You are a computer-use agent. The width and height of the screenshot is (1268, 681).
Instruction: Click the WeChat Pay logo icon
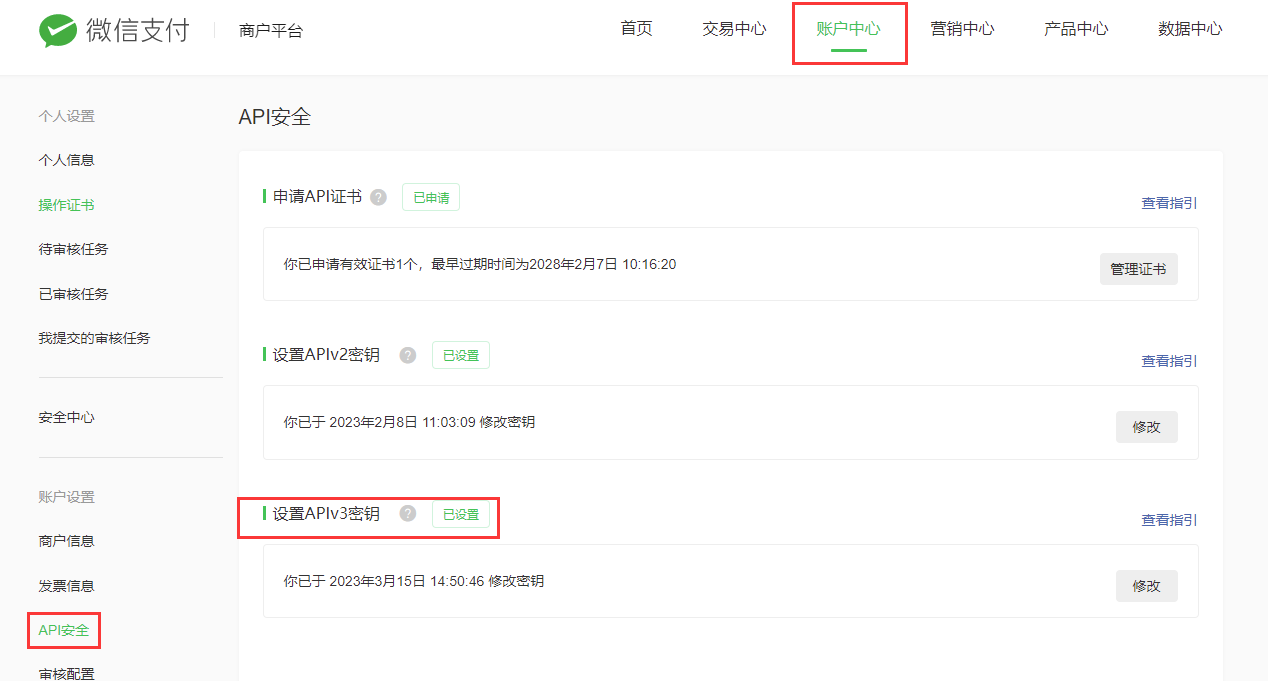pos(58,30)
